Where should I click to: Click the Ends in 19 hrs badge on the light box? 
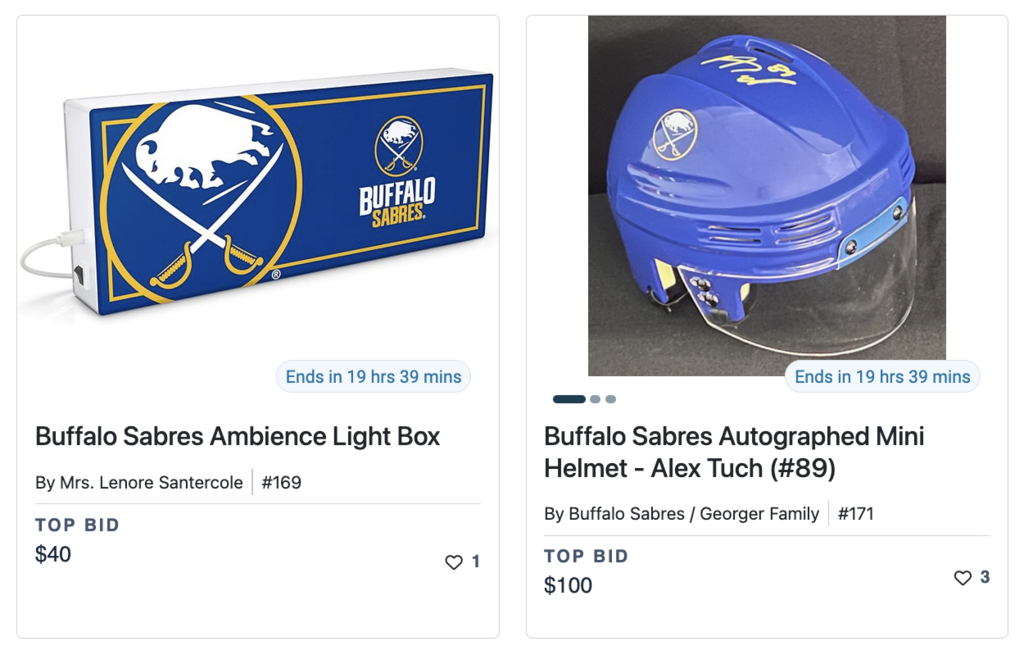click(x=373, y=376)
